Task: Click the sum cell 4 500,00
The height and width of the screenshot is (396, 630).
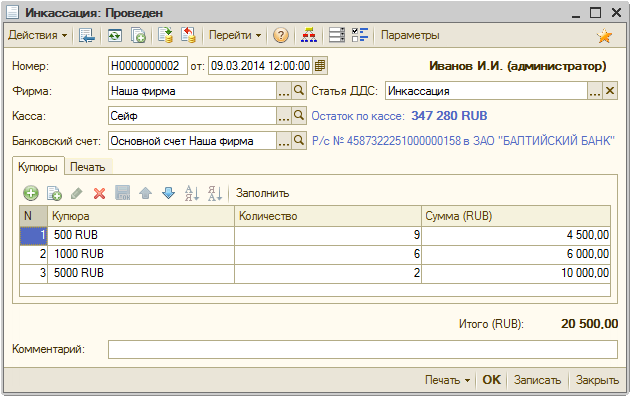Action: [516, 235]
